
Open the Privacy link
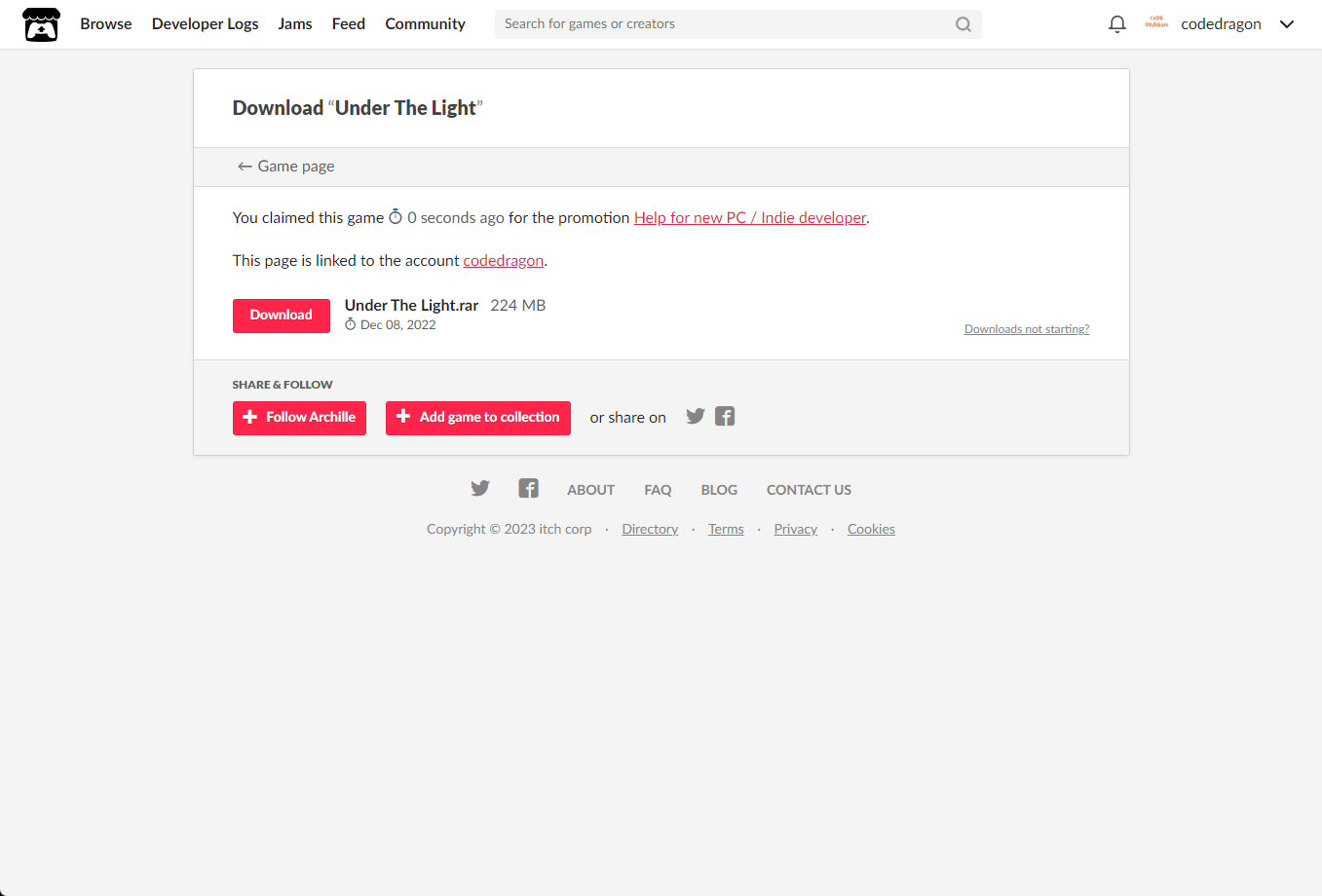(796, 529)
